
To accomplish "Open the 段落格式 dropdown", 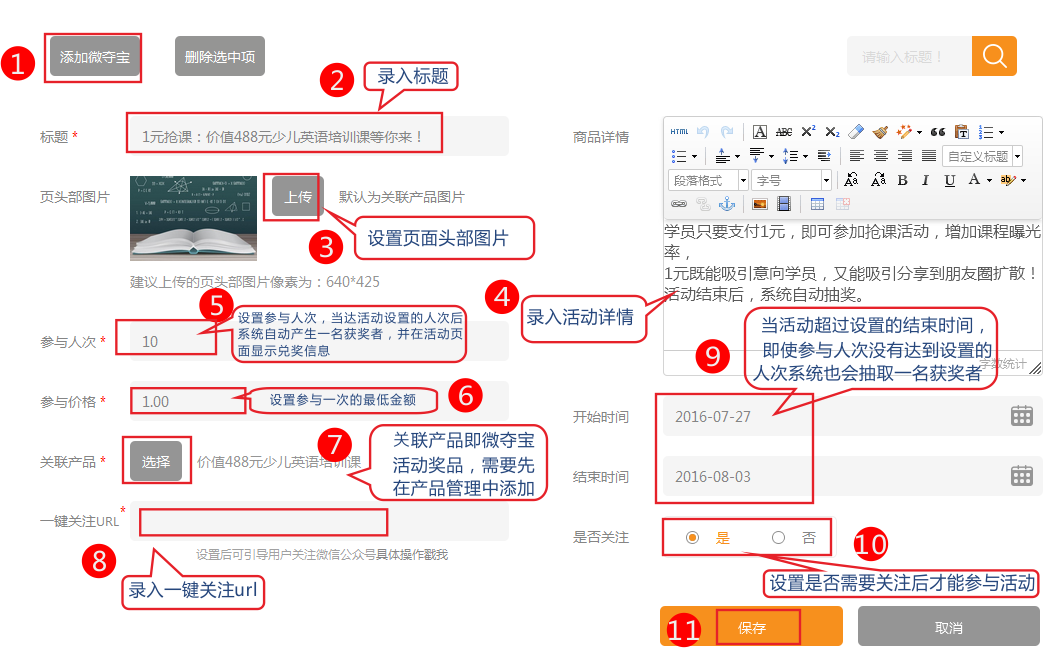I will [708, 180].
